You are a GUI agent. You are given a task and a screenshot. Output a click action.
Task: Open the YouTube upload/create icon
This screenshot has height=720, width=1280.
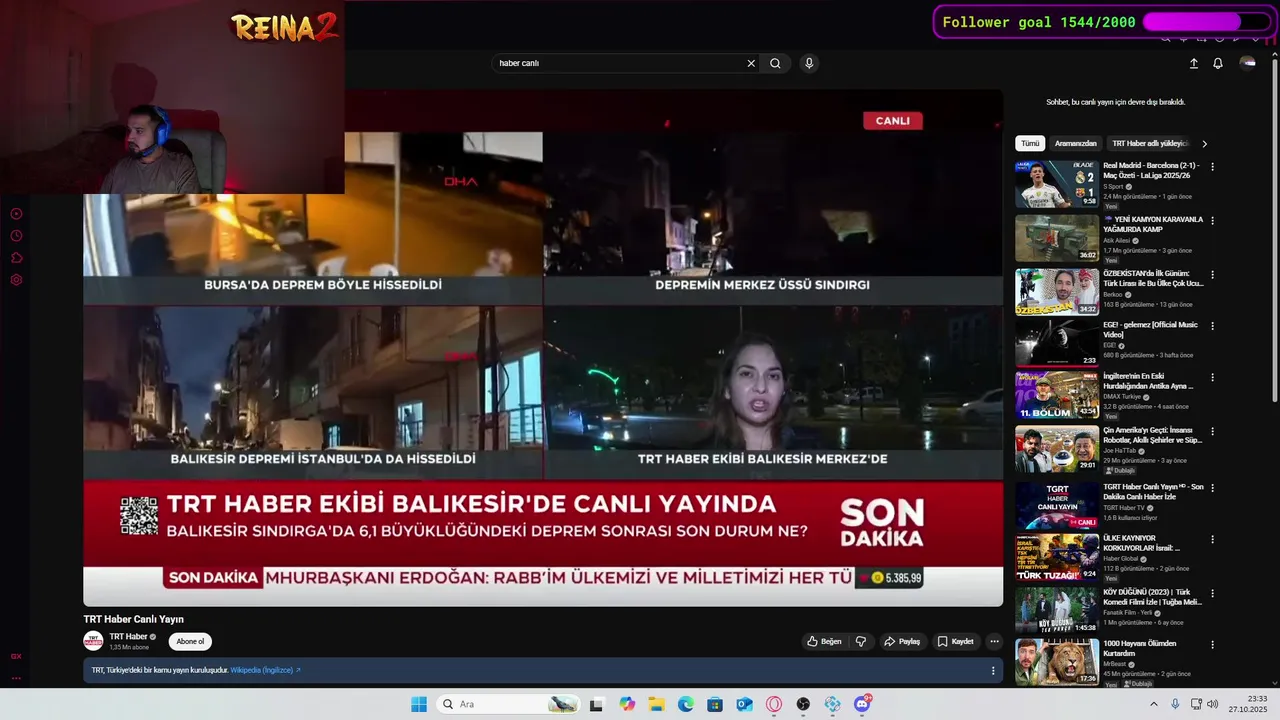1193,63
